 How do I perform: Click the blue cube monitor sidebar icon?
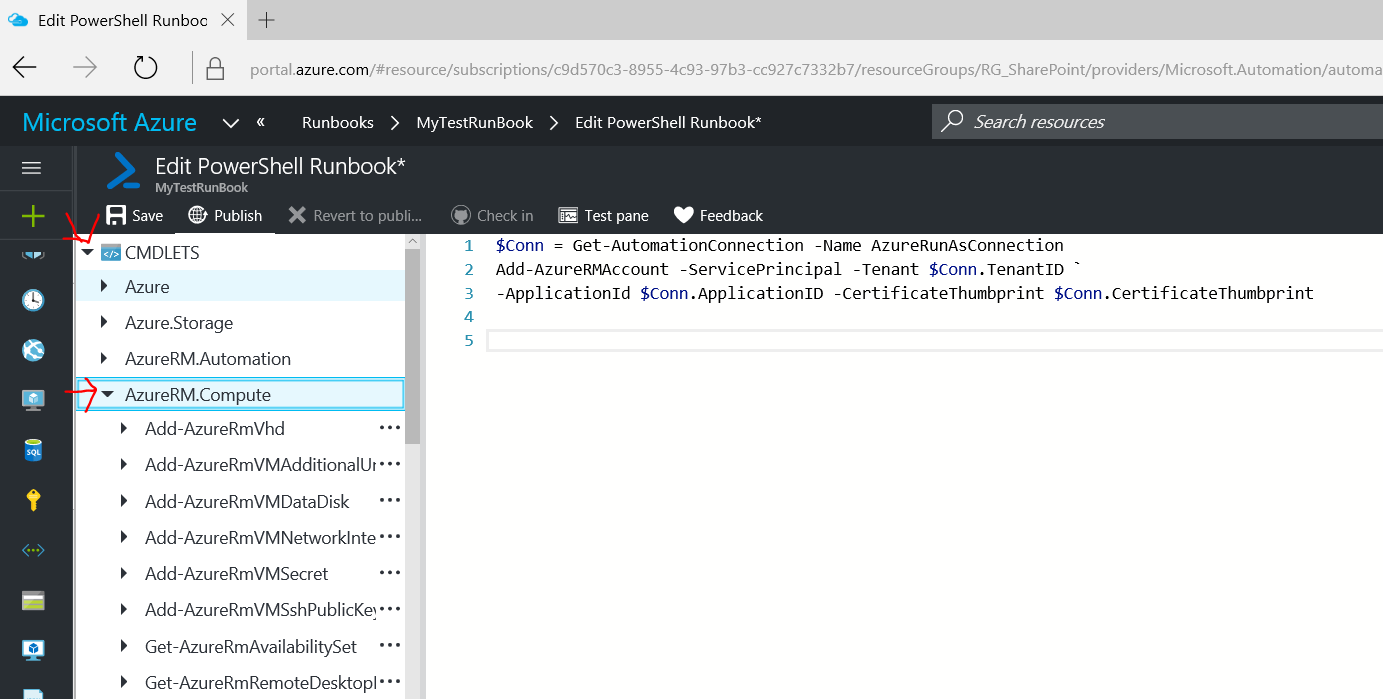[x=33, y=650]
